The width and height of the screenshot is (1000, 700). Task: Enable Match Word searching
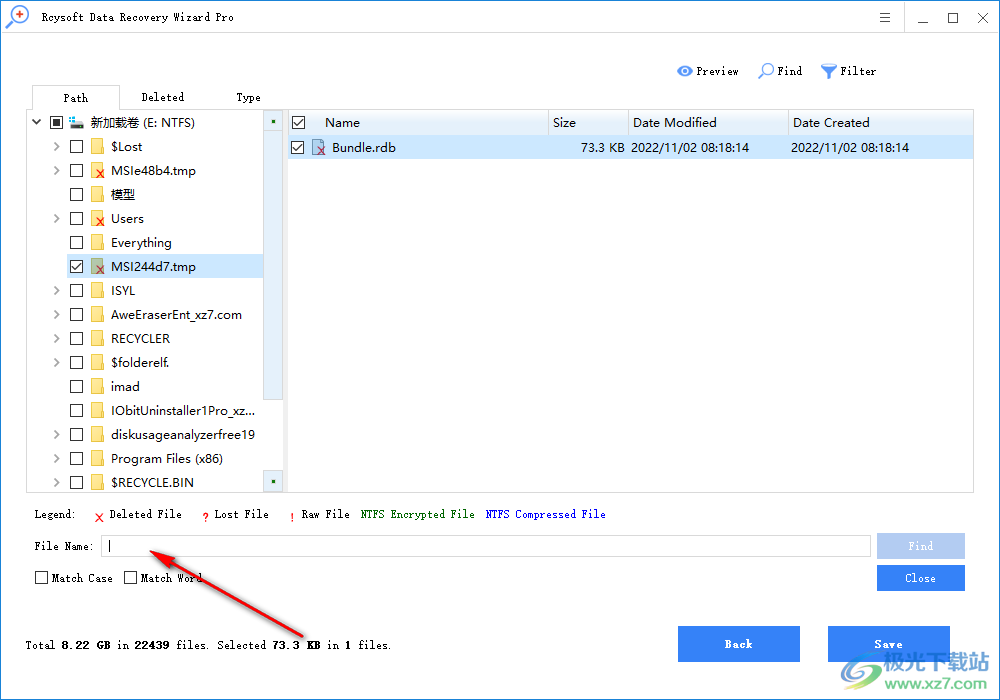pyautogui.click(x=131, y=577)
